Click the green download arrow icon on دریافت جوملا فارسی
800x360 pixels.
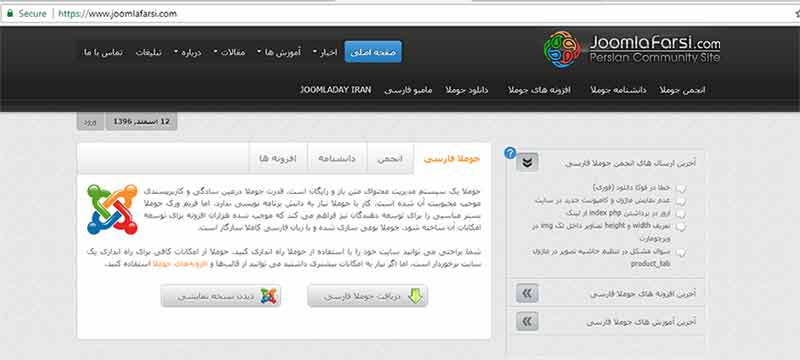pos(416,296)
